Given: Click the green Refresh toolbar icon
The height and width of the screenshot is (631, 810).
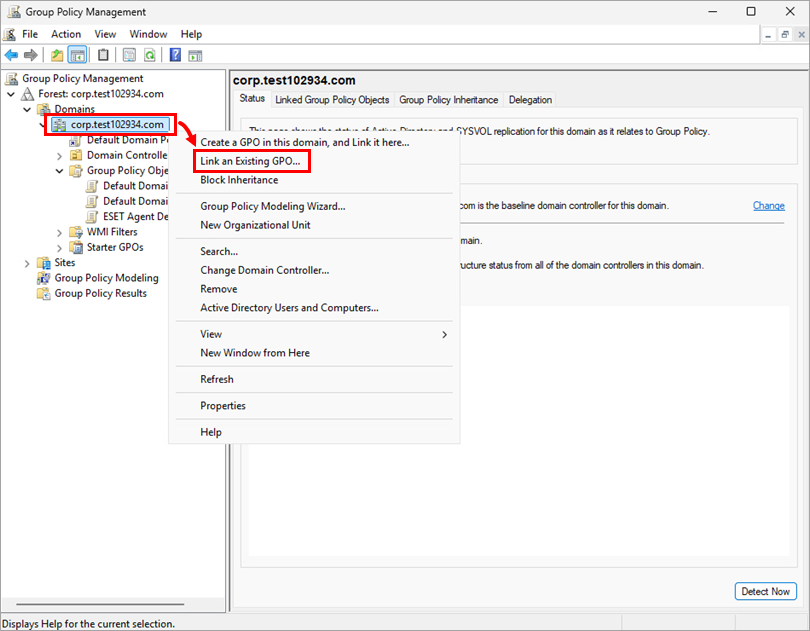Looking at the screenshot, I should point(149,55).
